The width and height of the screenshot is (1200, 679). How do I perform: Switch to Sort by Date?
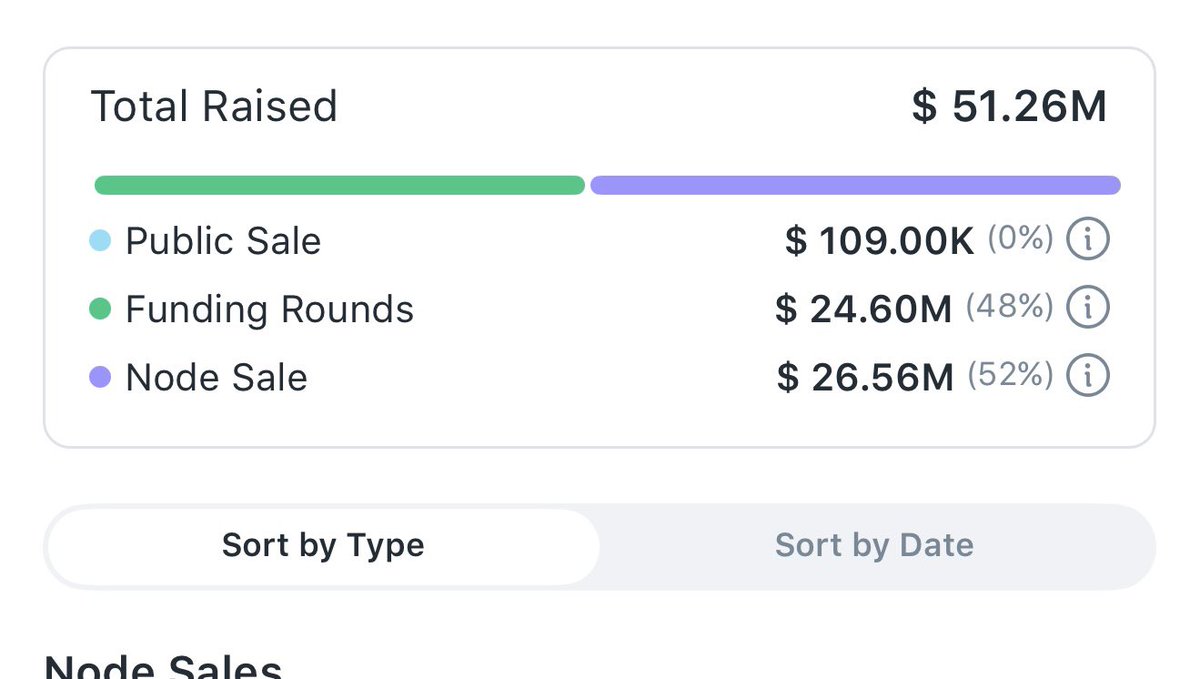click(874, 546)
